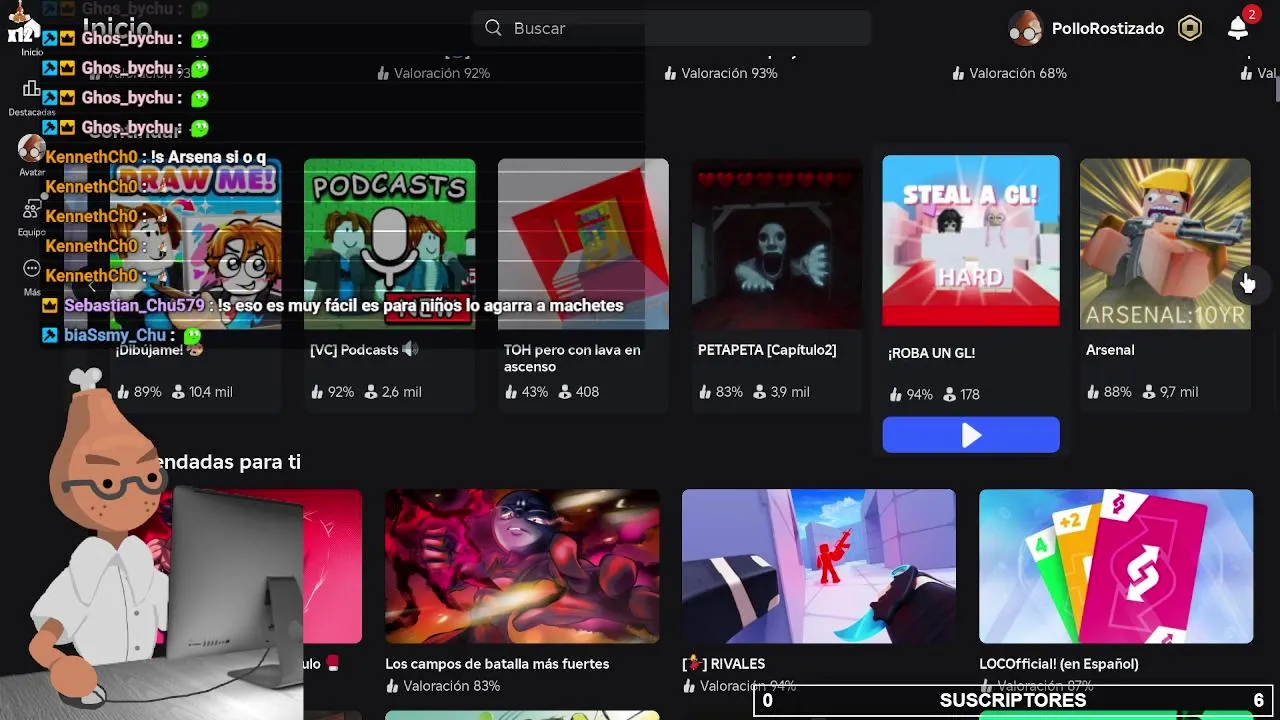Click the RIVALES title text
The width and height of the screenshot is (1280, 720).
[724, 664]
